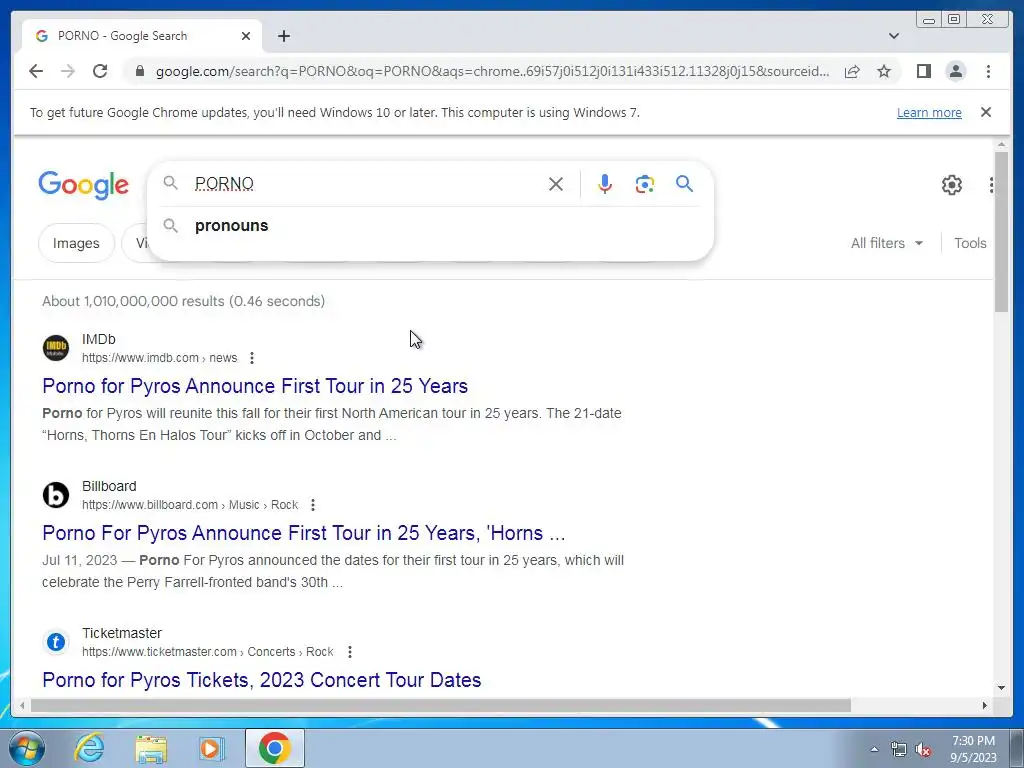Open the Chrome profile avatar menu
The width and height of the screenshot is (1024, 768).
[955, 71]
